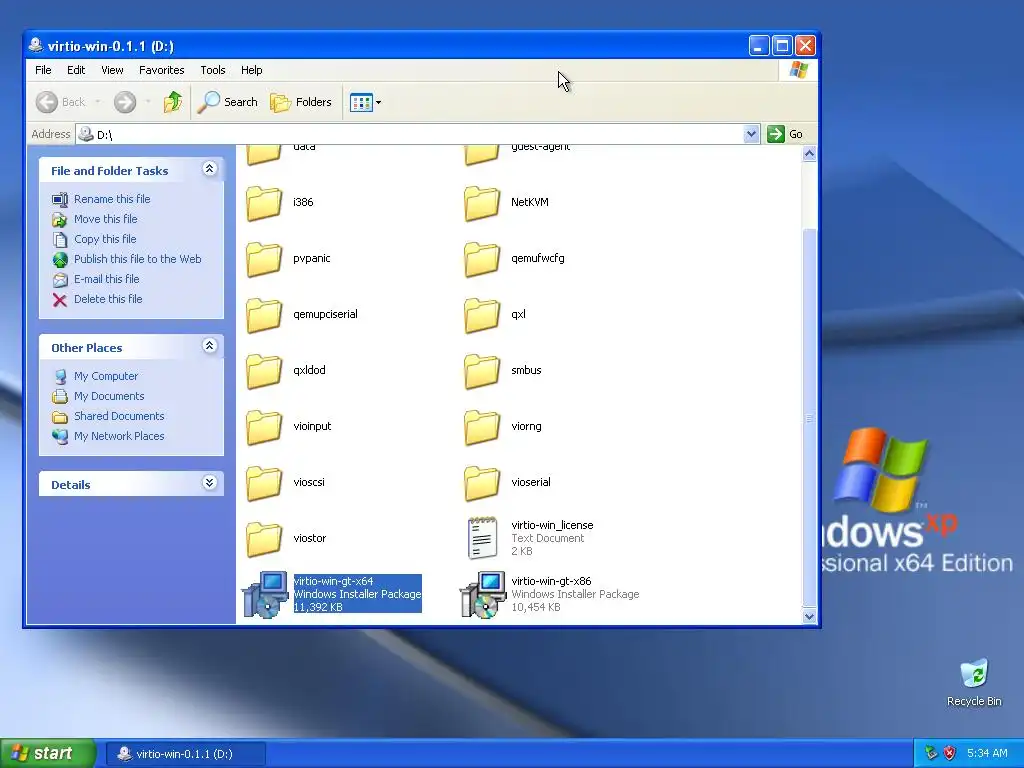
Task: Click the Up folder toolbar icon
Action: (x=173, y=102)
